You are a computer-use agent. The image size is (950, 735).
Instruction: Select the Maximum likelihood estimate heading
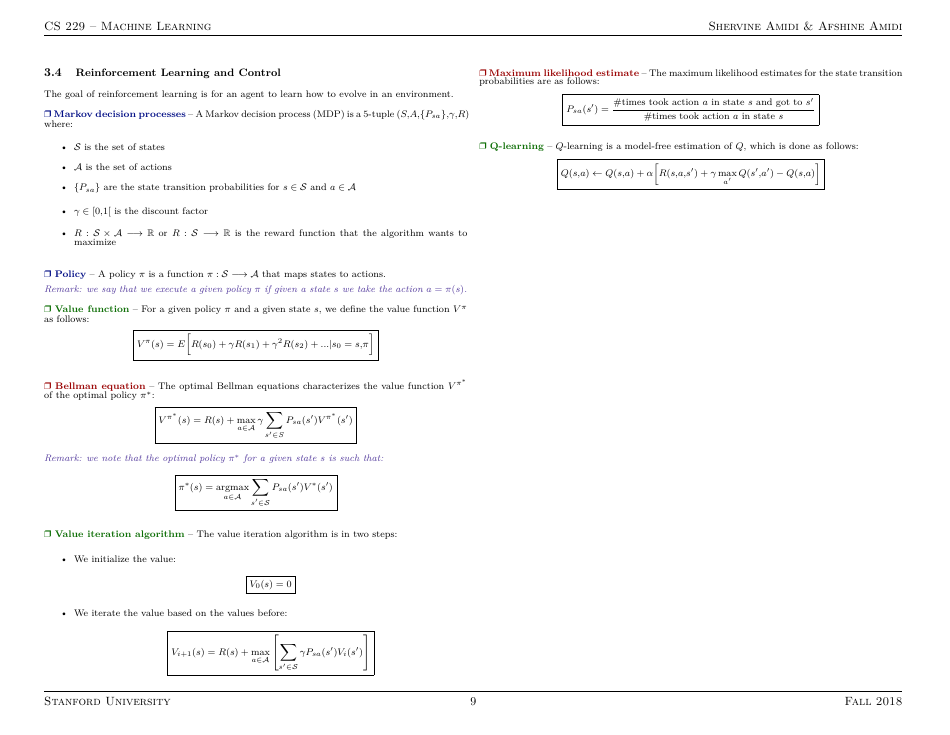pos(563,73)
